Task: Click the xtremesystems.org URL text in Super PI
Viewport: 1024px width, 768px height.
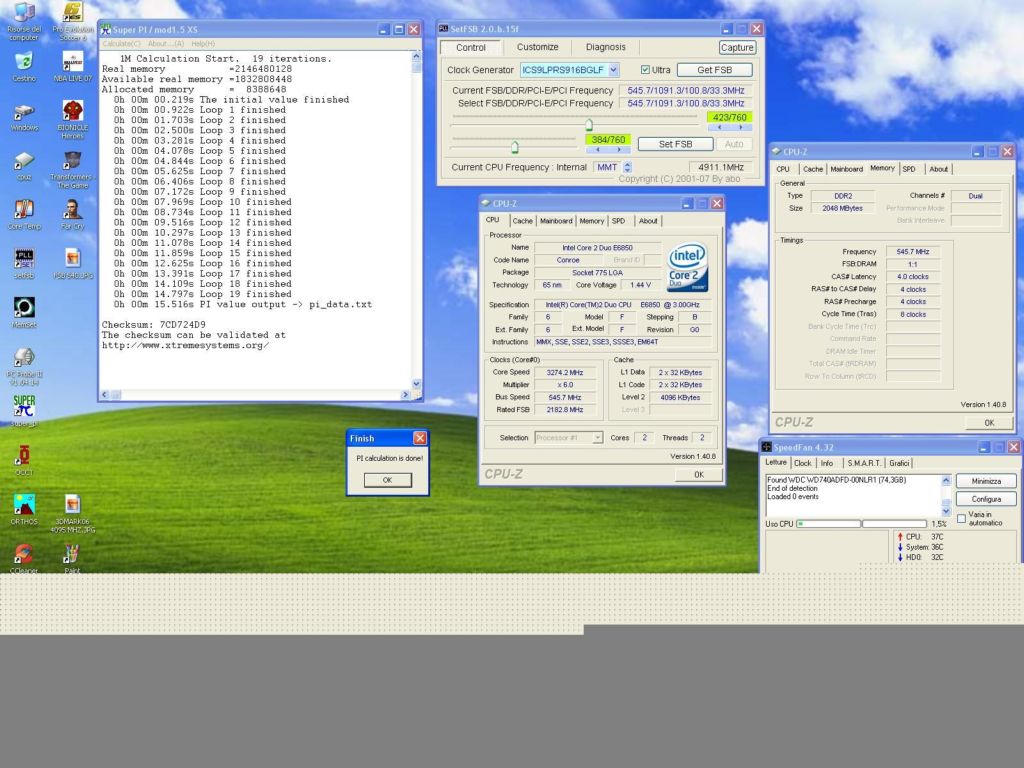Action: point(185,345)
